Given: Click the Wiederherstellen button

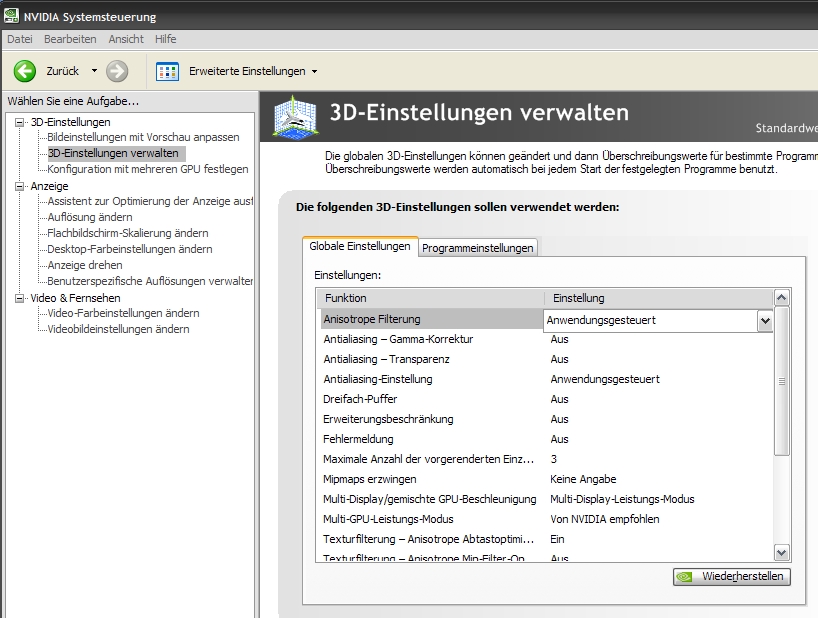Looking at the screenshot, I should [731, 576].
